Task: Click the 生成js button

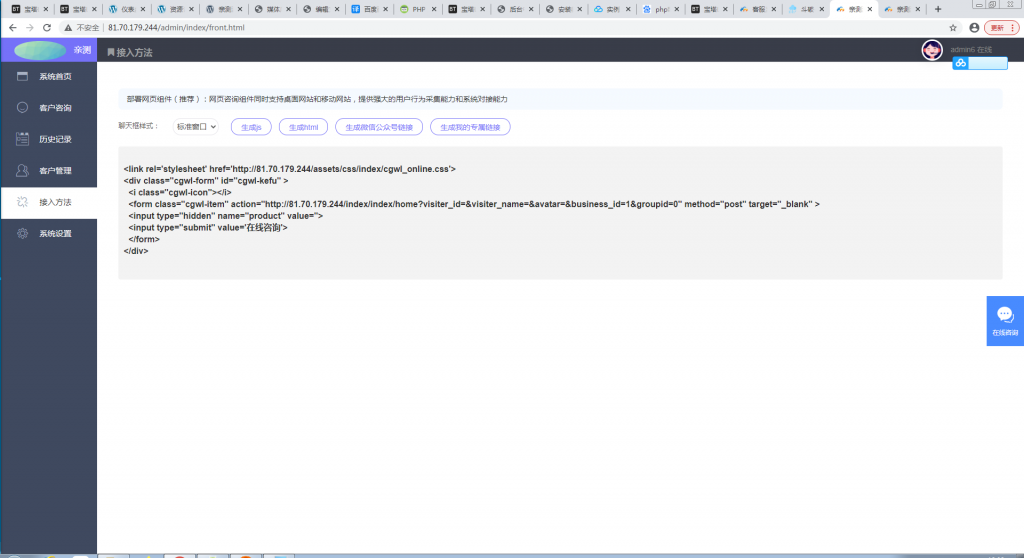Action: [251, 127]
